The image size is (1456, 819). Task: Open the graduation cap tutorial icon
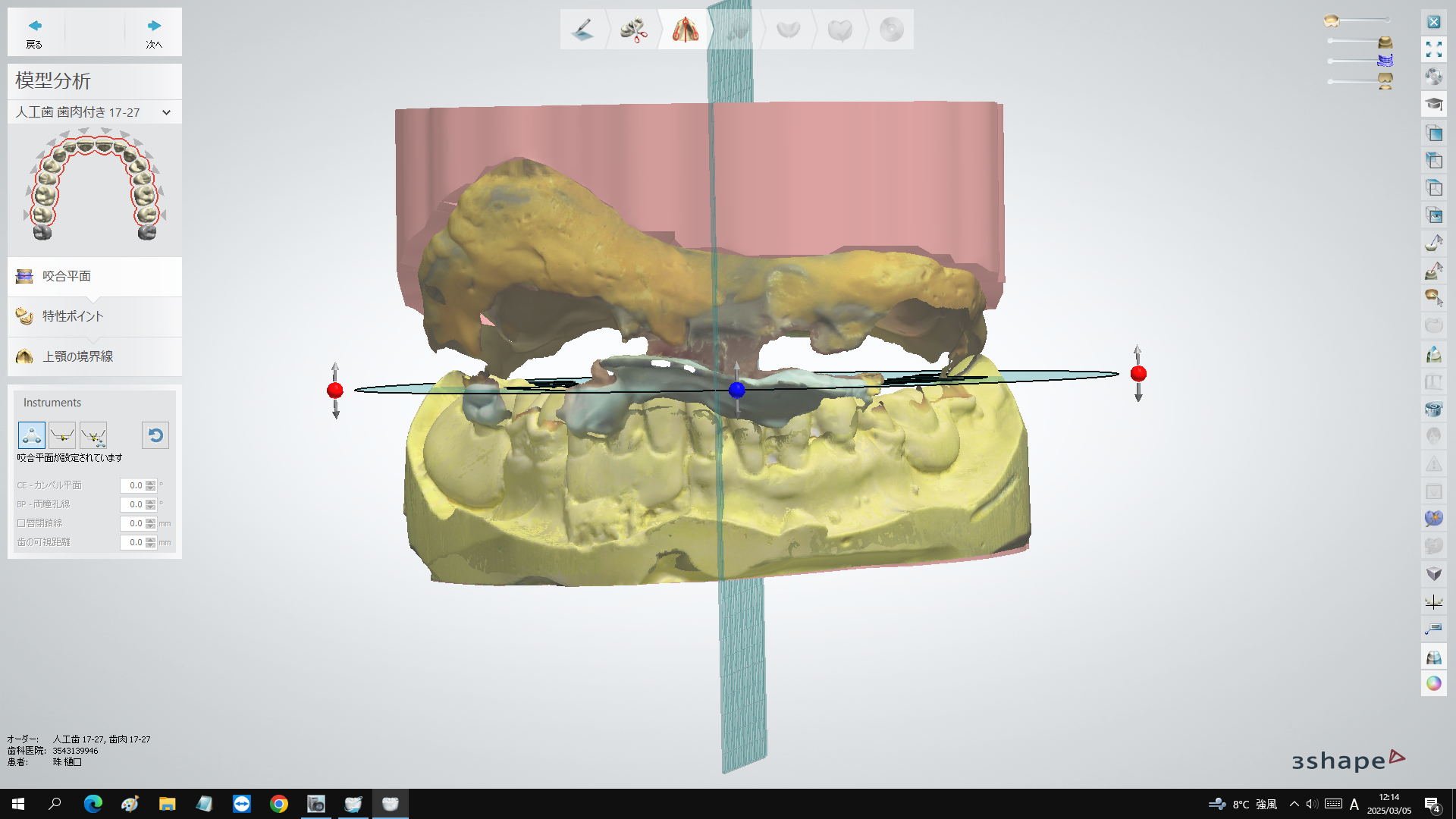pyautogui.click(x=1433, y=105)
